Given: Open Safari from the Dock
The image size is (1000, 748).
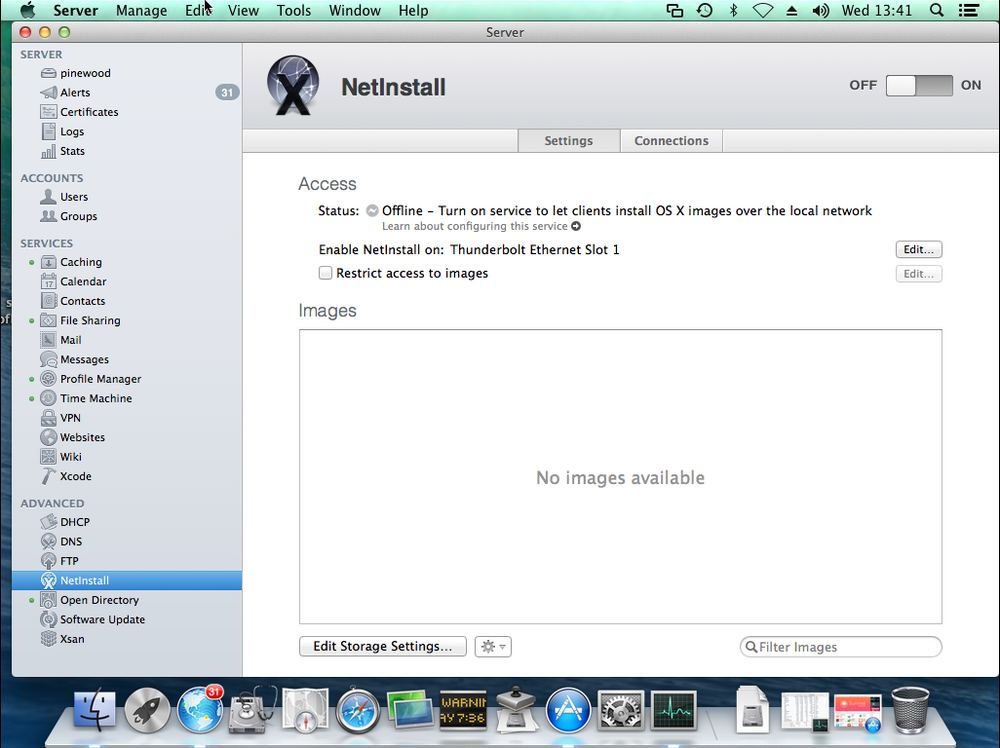Looking at the screenshot, I should coord(358,710).
